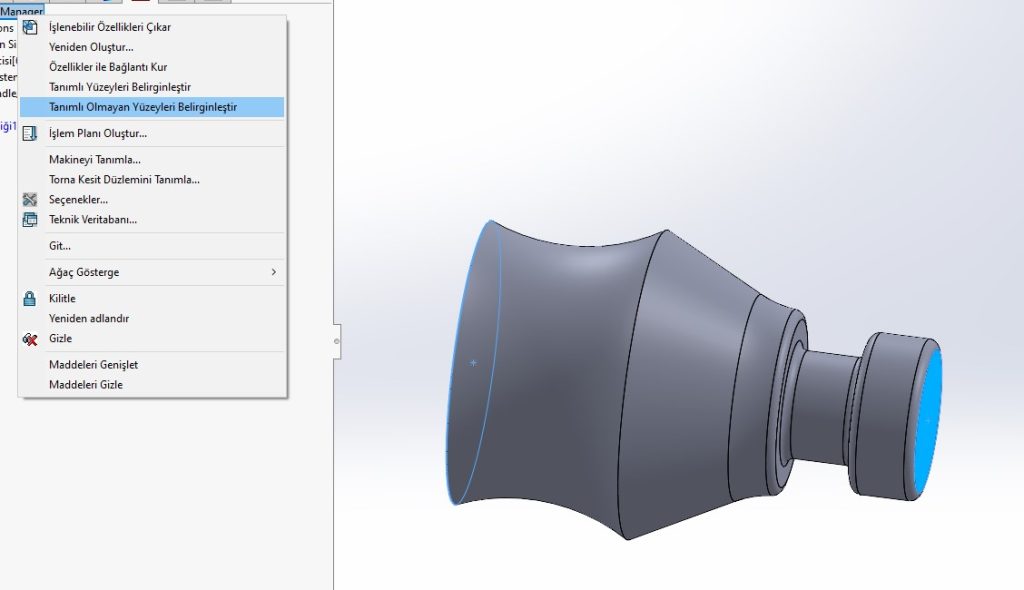The height and width of the screenshot is (590, 1024).
Task: Click the panel collapse handle on divider
Action: point(336,341)
